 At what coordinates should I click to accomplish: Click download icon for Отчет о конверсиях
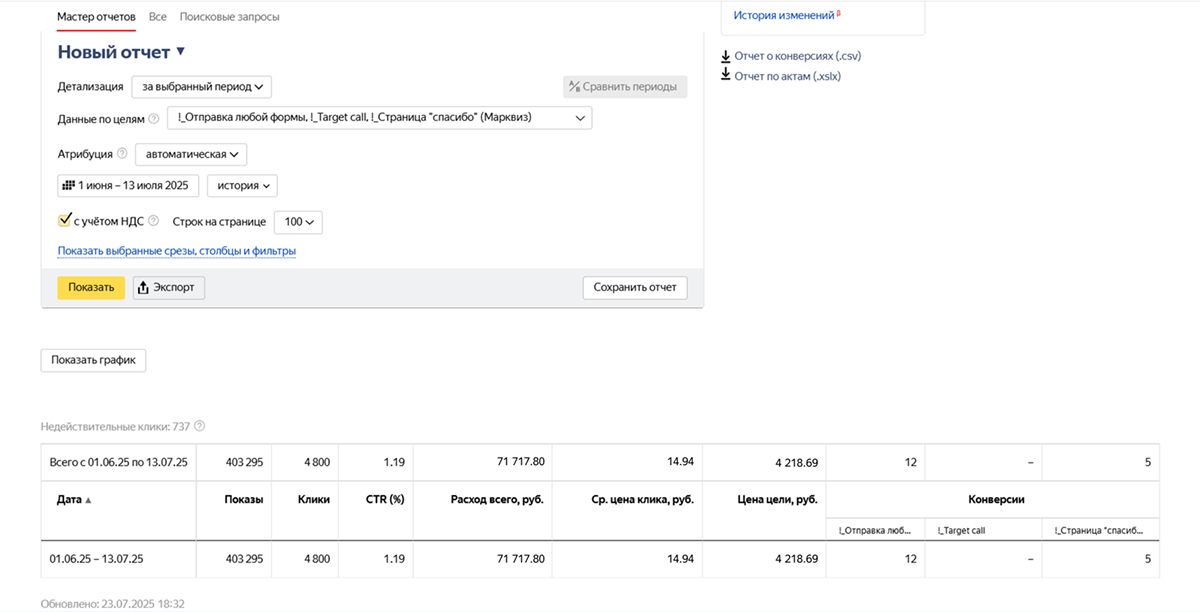pyautogui.click(x=726, y=56)
